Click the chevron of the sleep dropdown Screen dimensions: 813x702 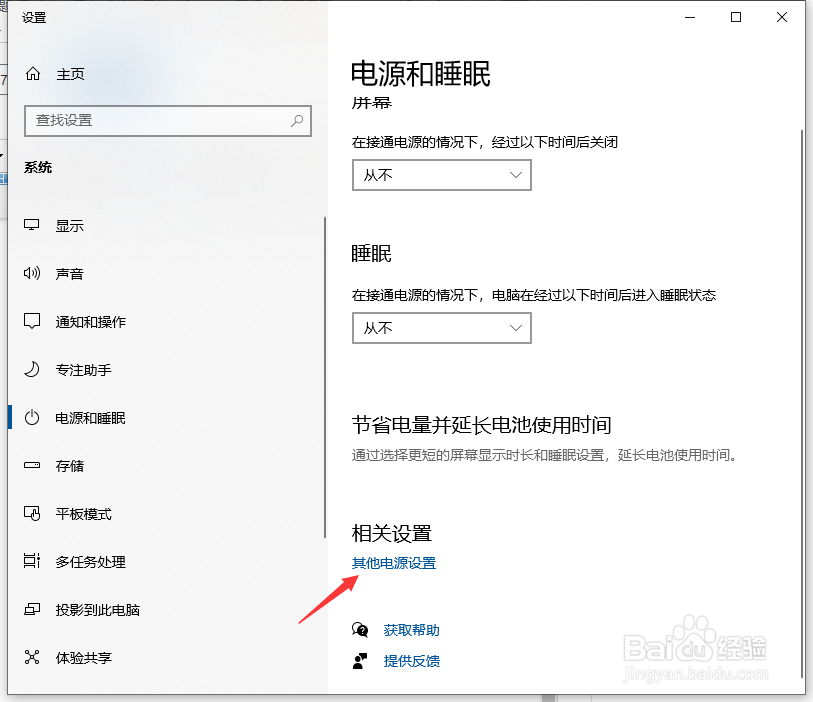515,328
